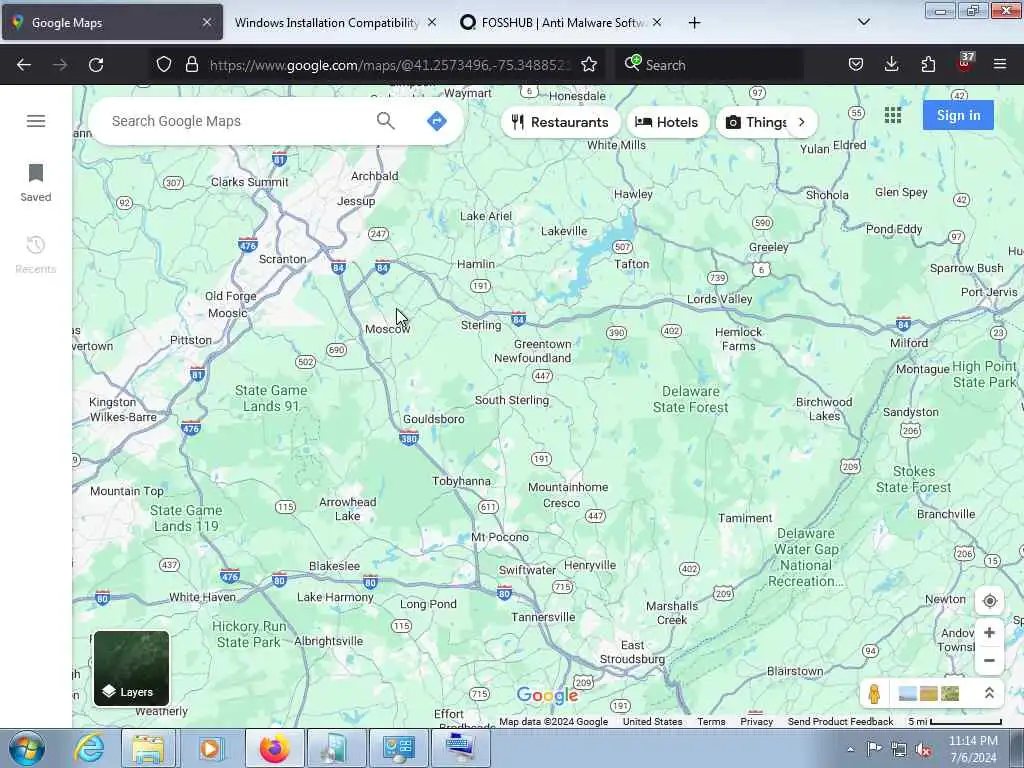Toggle the map scale unit bar

click(955, 722)
